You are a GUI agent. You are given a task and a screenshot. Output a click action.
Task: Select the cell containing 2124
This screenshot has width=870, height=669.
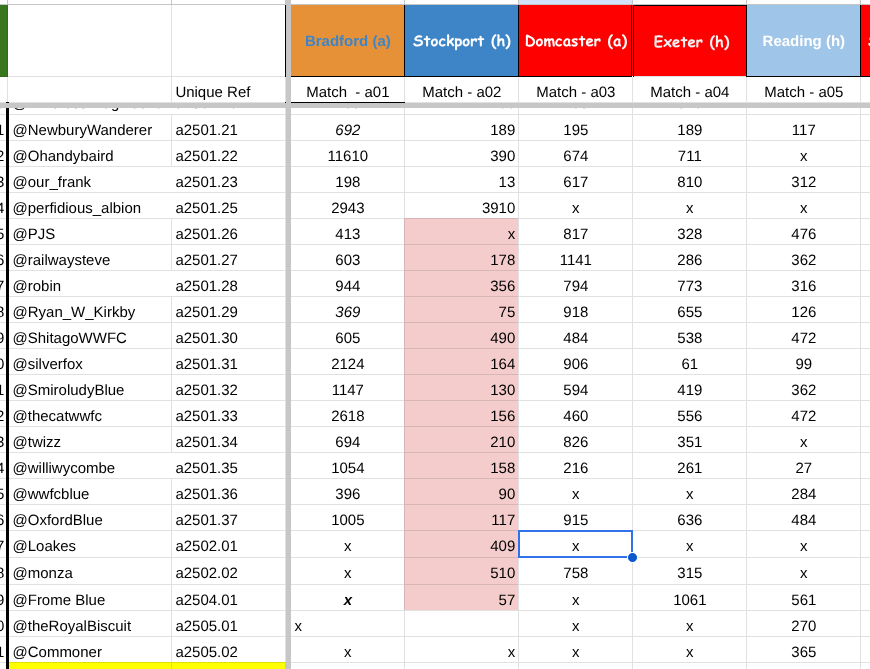[347, 364]
